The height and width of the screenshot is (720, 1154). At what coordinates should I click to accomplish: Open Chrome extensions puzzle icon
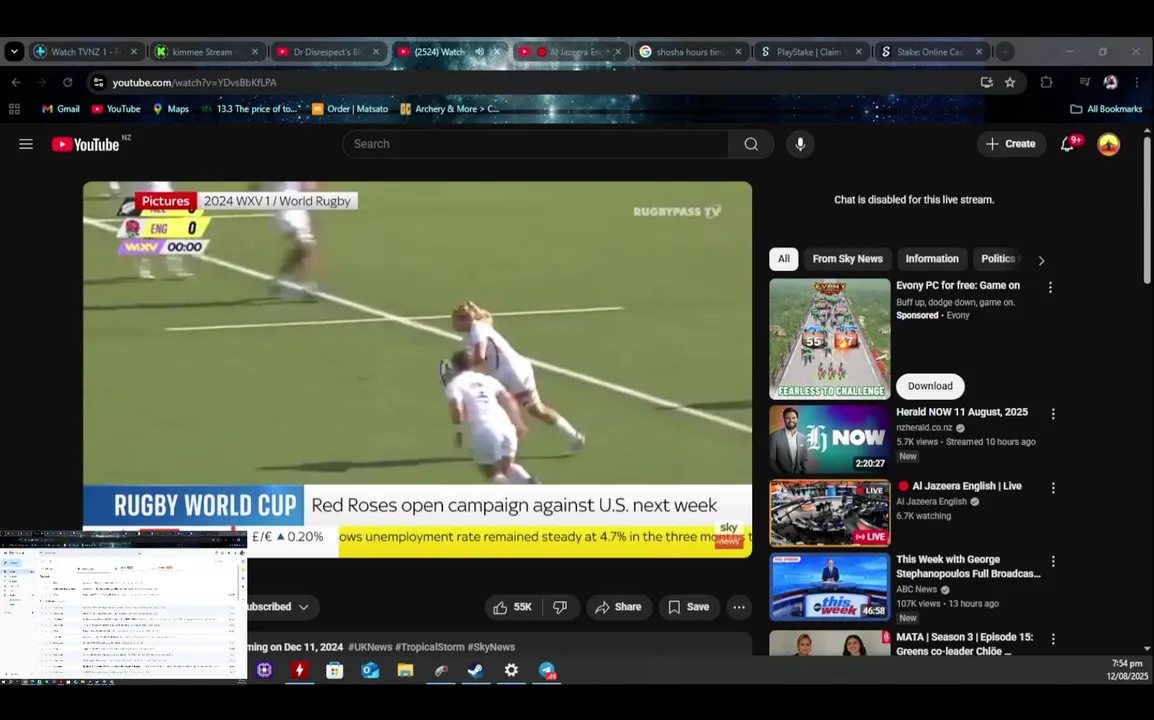1046,82
